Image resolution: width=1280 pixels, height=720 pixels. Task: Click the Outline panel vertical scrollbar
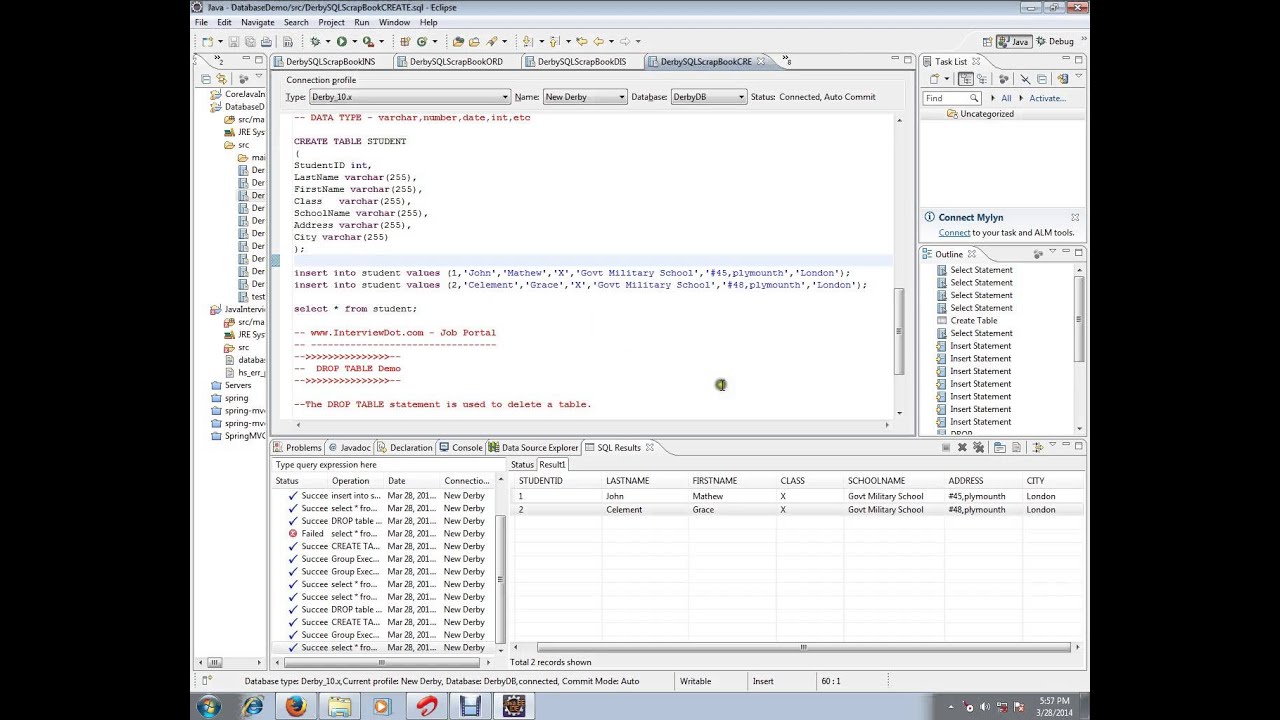click(1079, 319)
